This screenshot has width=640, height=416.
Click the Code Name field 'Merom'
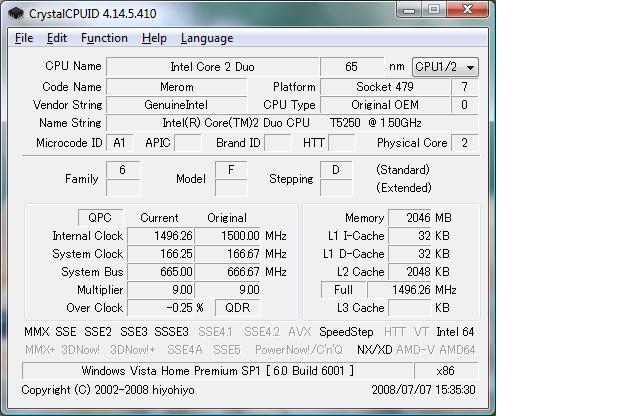pyautogui.click(x=177, y=87)
